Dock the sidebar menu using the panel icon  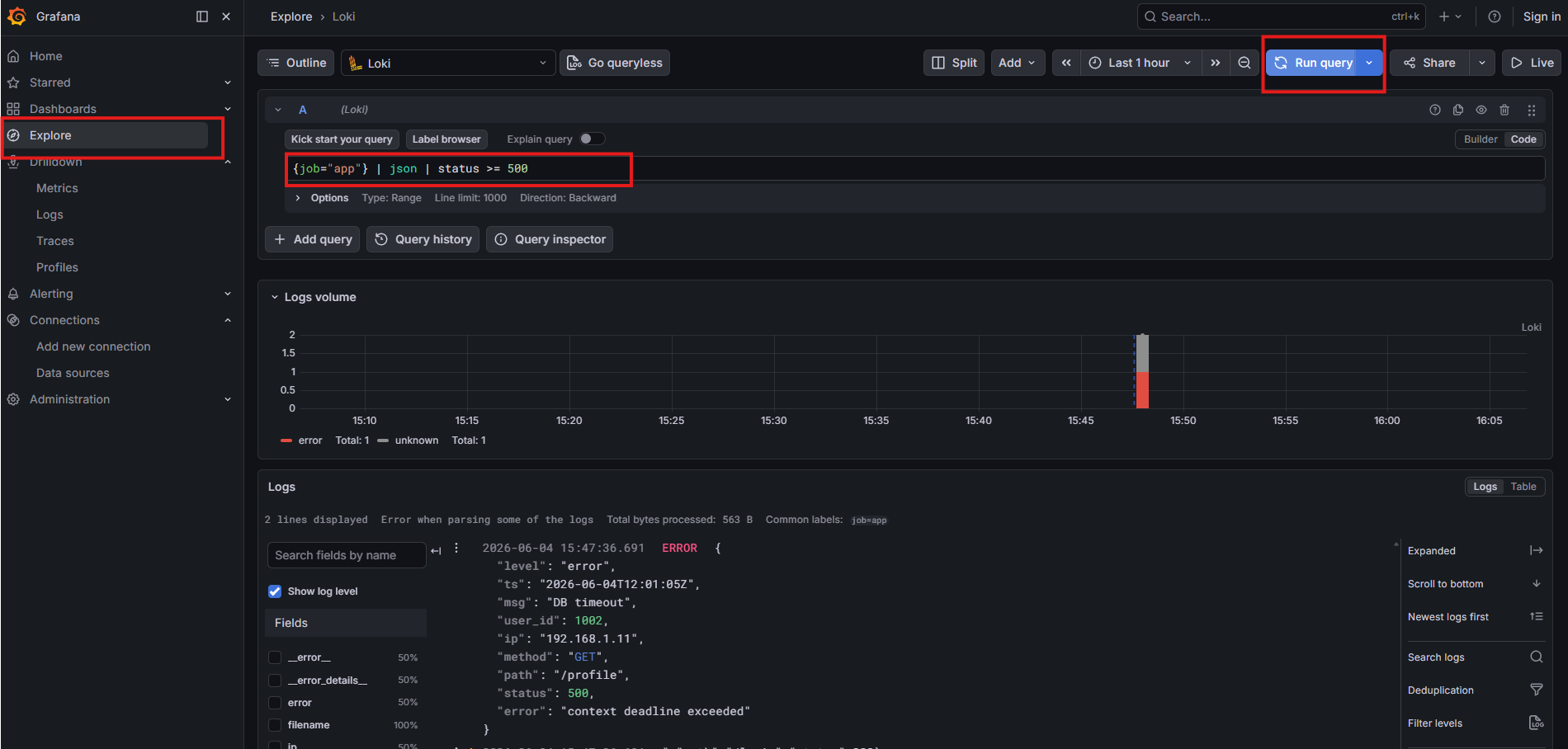tap(202, 16)
